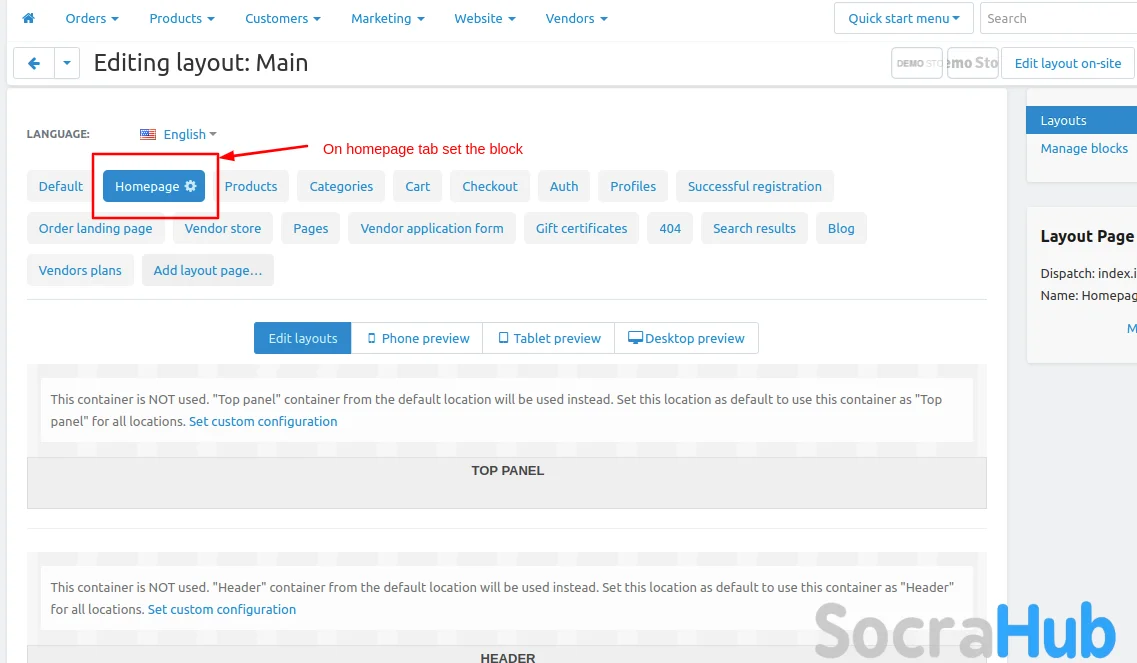Screen dimensions: 1137x663
Task: Select the Default layout tab
Action: [61, 186]
